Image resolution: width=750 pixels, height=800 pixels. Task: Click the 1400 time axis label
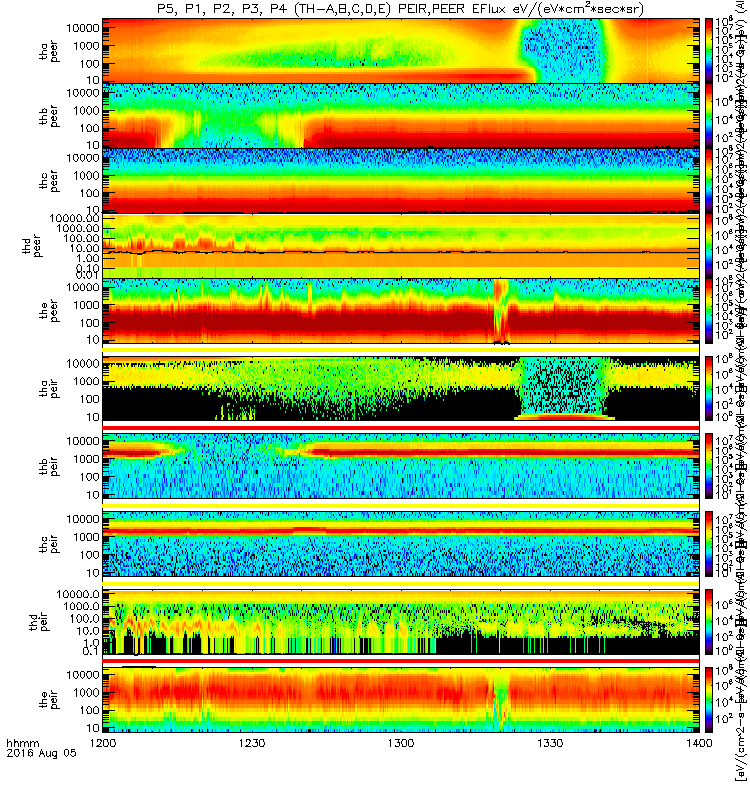699,743
